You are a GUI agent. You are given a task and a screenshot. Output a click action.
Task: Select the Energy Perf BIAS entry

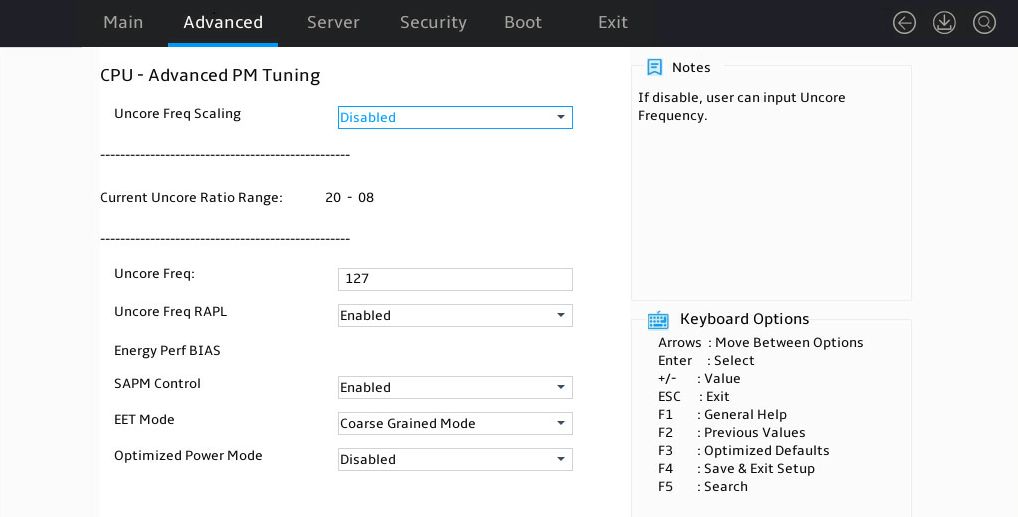click(168, 351)
